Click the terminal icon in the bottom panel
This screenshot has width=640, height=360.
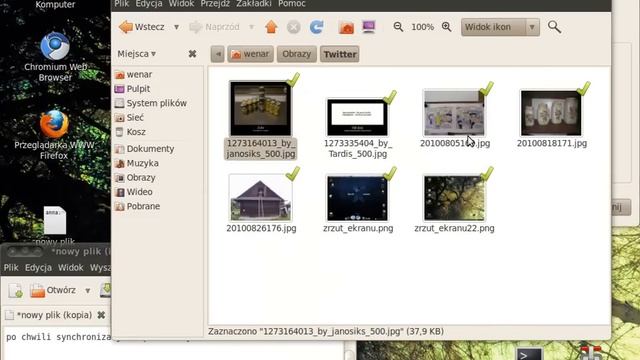coord(529,355)
